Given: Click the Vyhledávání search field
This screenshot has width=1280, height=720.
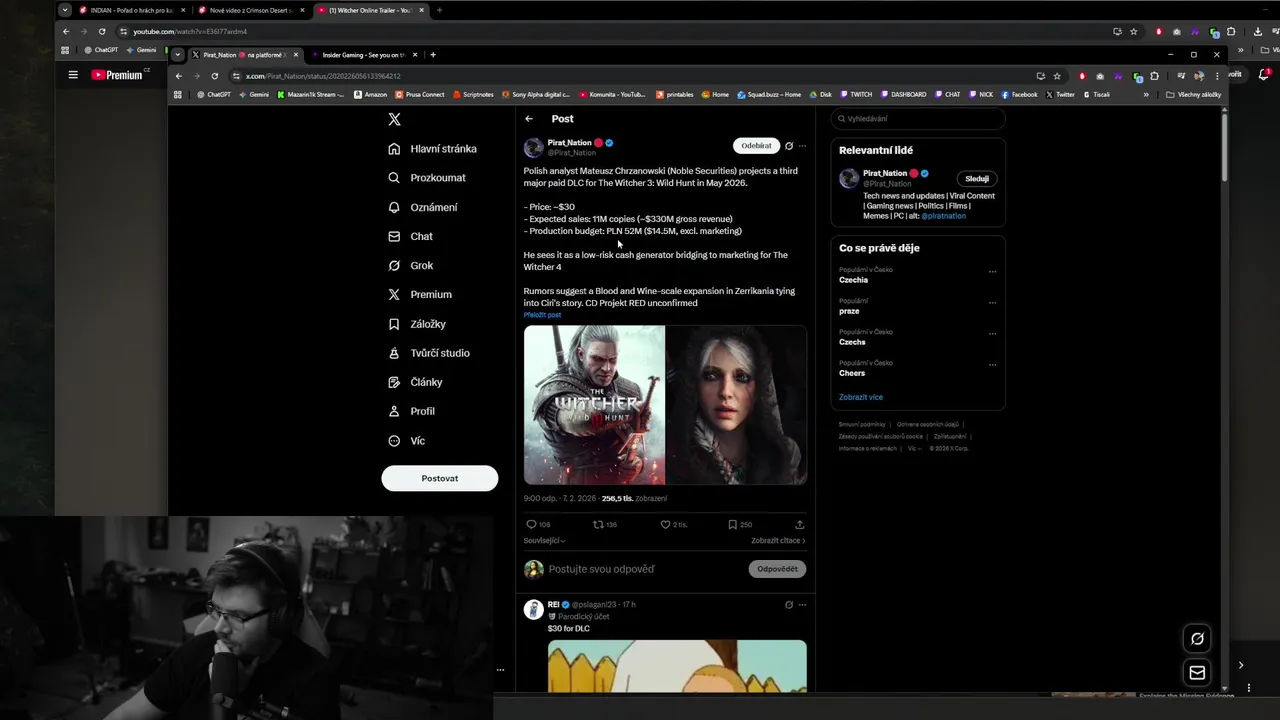Looking at the screenshot, I should (x=917, y=119).
